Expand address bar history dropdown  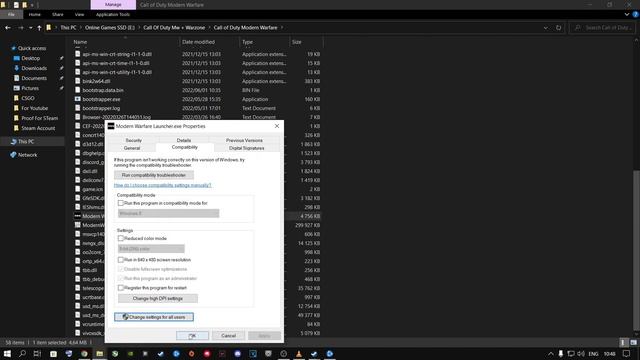point(546,28)
